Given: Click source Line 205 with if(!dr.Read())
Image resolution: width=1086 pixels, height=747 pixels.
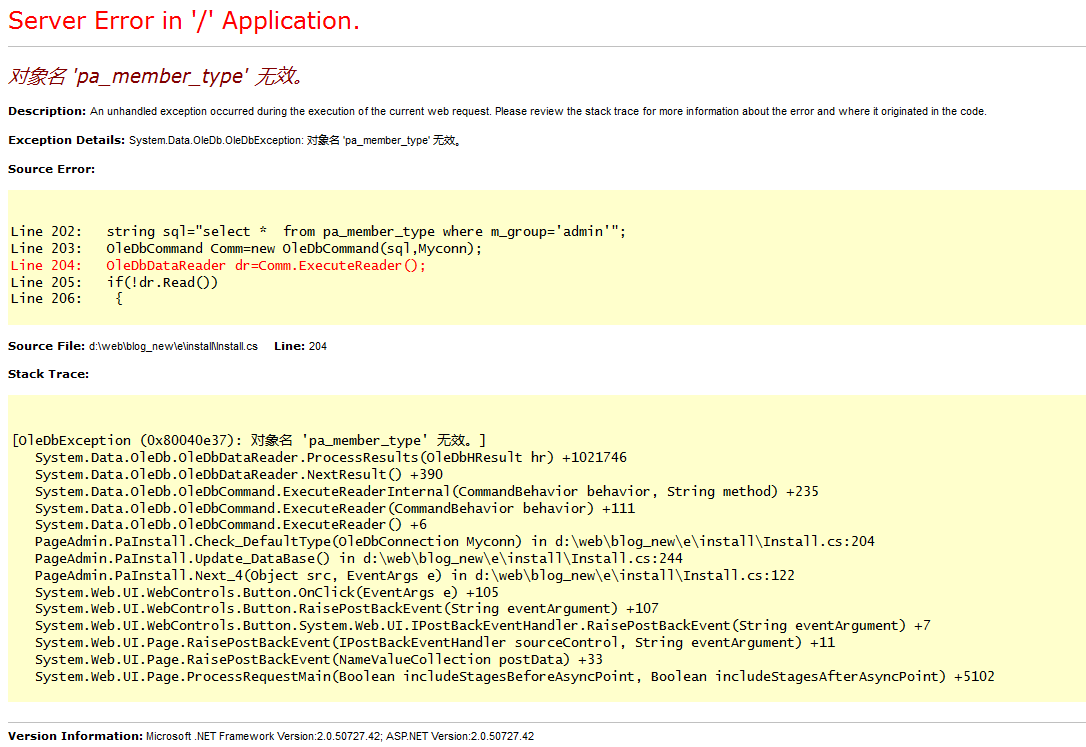Looking at the screenshot, I should click(114, 282).
